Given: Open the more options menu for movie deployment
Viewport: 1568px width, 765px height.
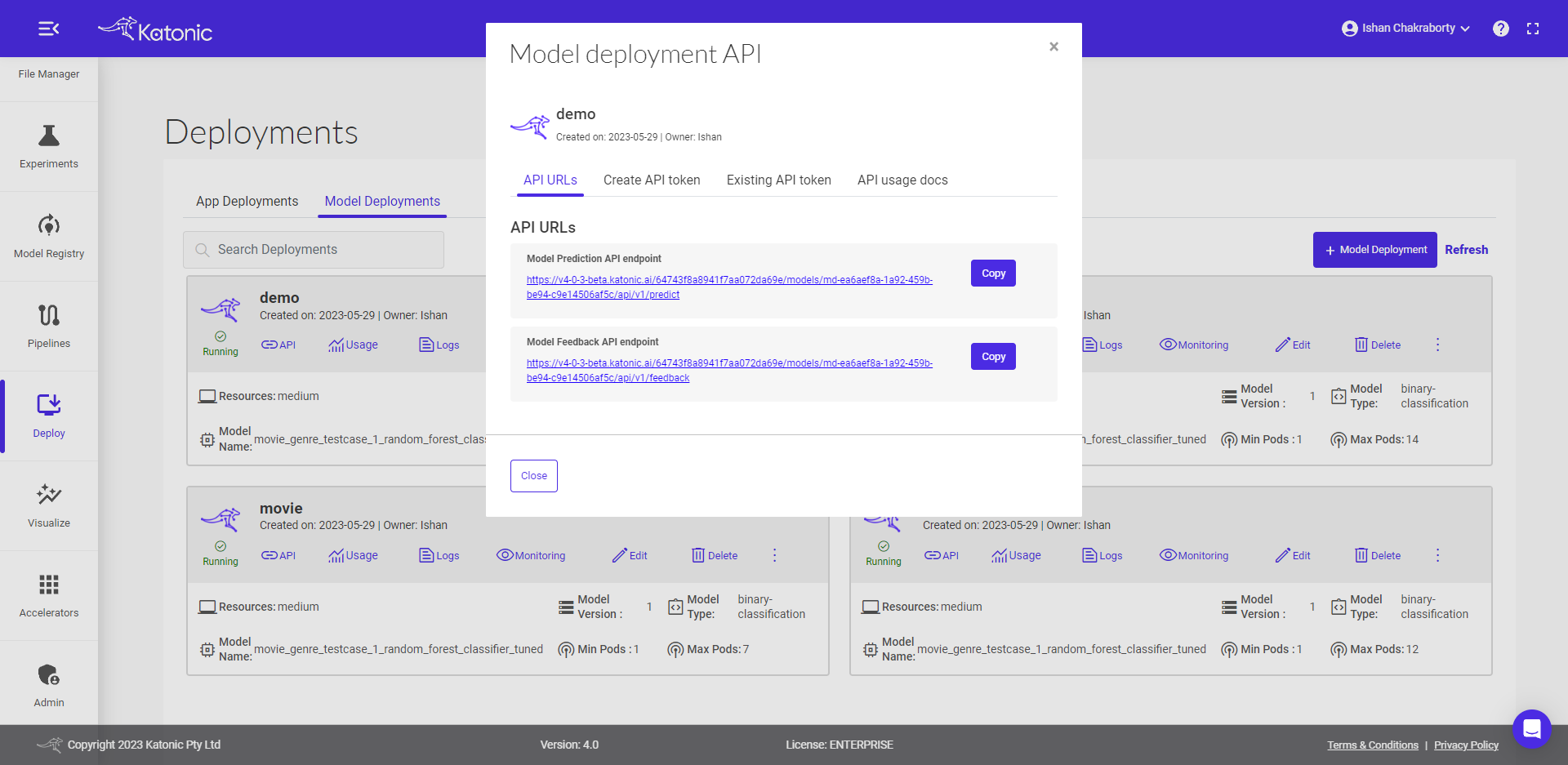Looking at the screenshot, I should (775, 556).
